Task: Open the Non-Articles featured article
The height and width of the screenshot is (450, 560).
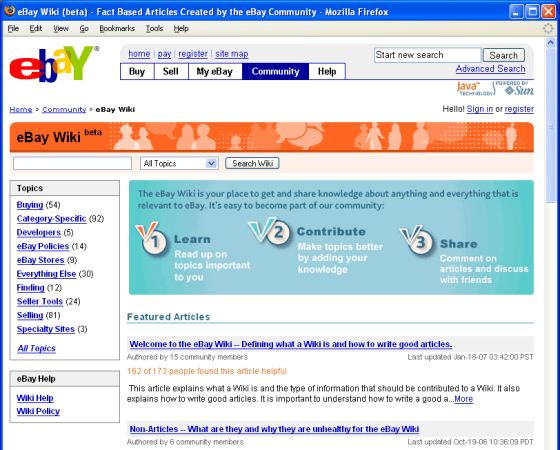Action: (x=274, y=429)
